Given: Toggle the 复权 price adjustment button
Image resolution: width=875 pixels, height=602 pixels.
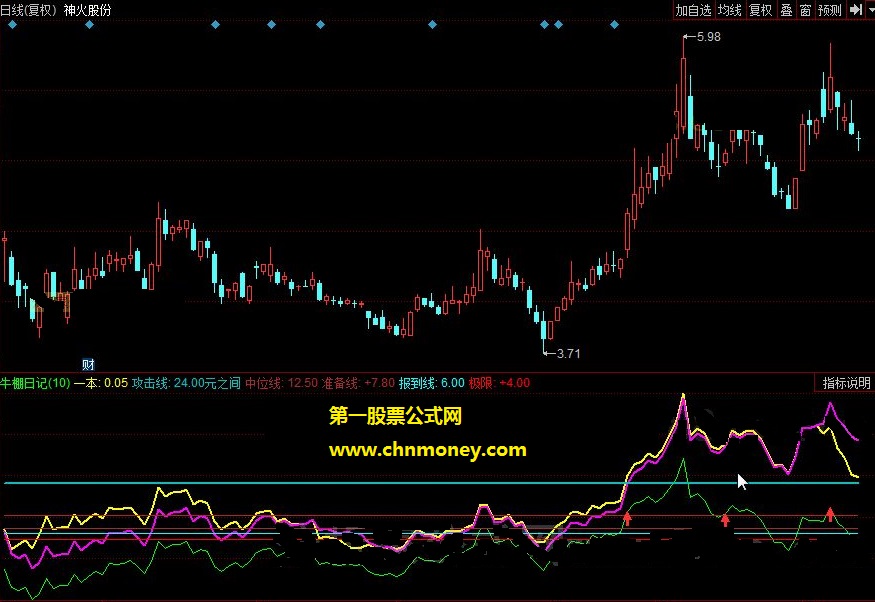Looking at the screenshot, I should pyautogui.click(x=760, y=10).
